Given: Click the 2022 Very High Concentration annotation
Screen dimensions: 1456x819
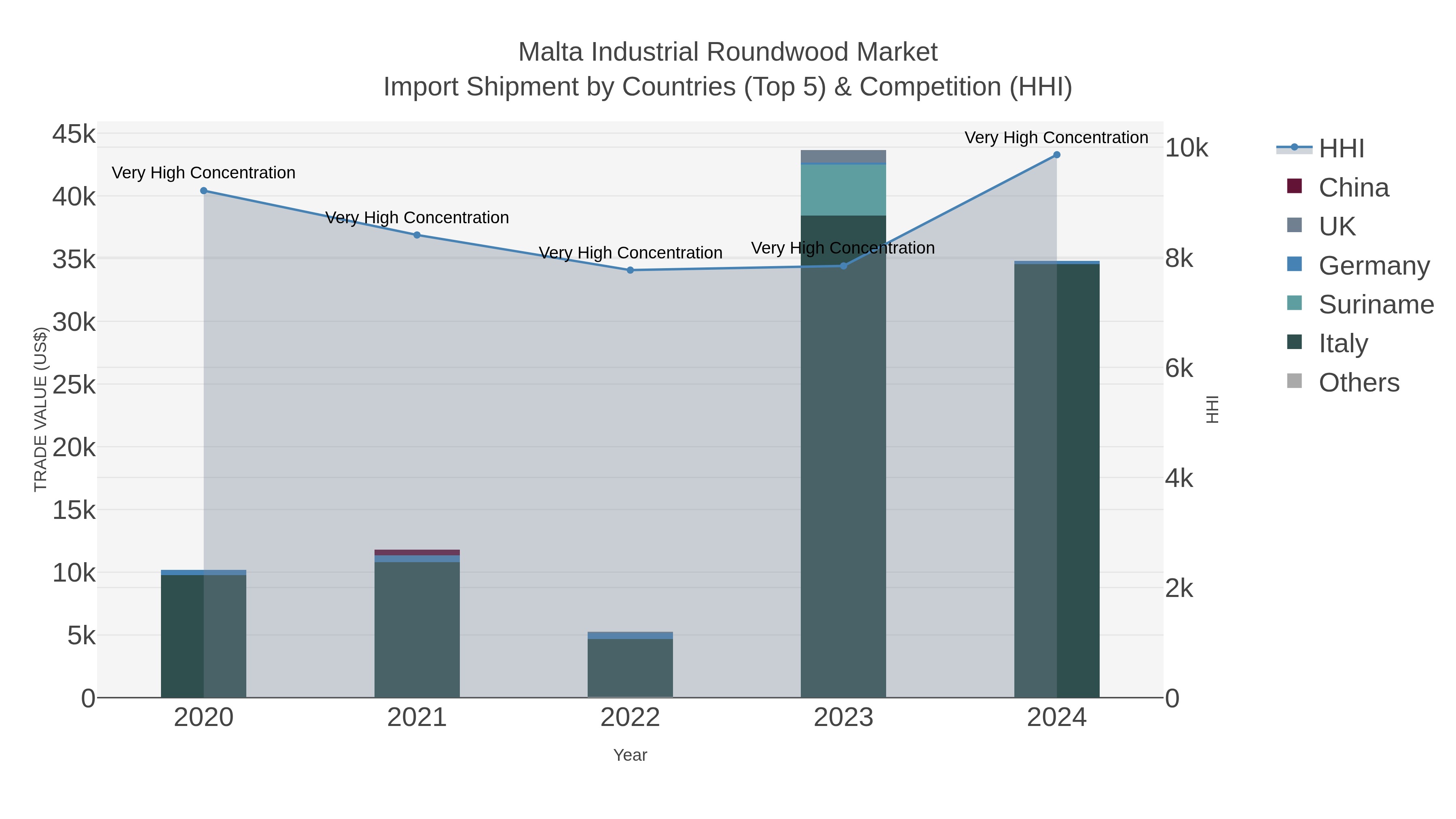Looking at the screenshot, I should pyautogui.click(x=630, y=253).
